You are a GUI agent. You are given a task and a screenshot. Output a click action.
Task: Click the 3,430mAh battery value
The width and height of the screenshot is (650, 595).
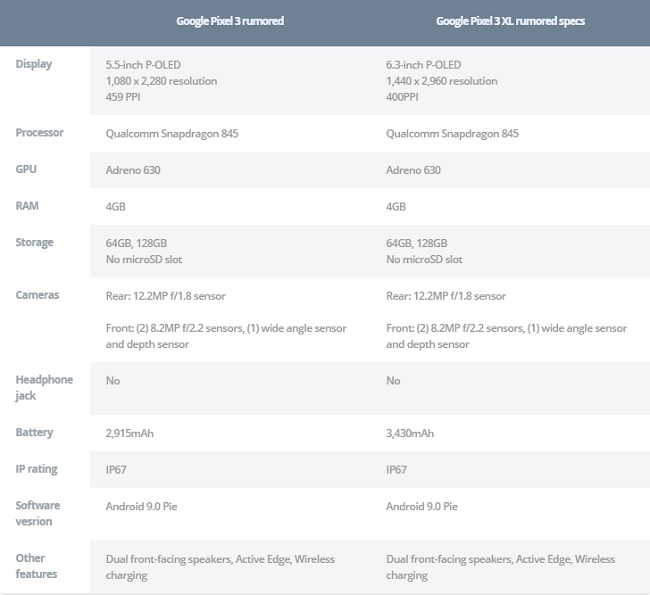tap(410, 433)
